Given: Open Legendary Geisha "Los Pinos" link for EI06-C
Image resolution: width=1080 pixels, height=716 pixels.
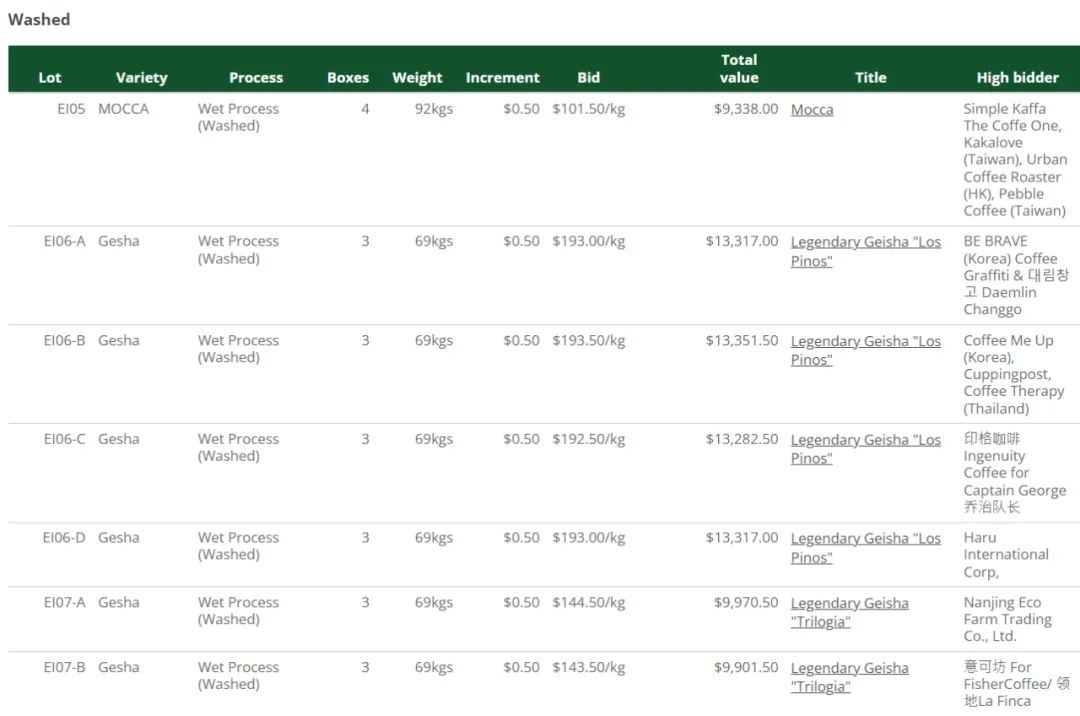Looking at the screenshot, I should [x=866, y=449].
